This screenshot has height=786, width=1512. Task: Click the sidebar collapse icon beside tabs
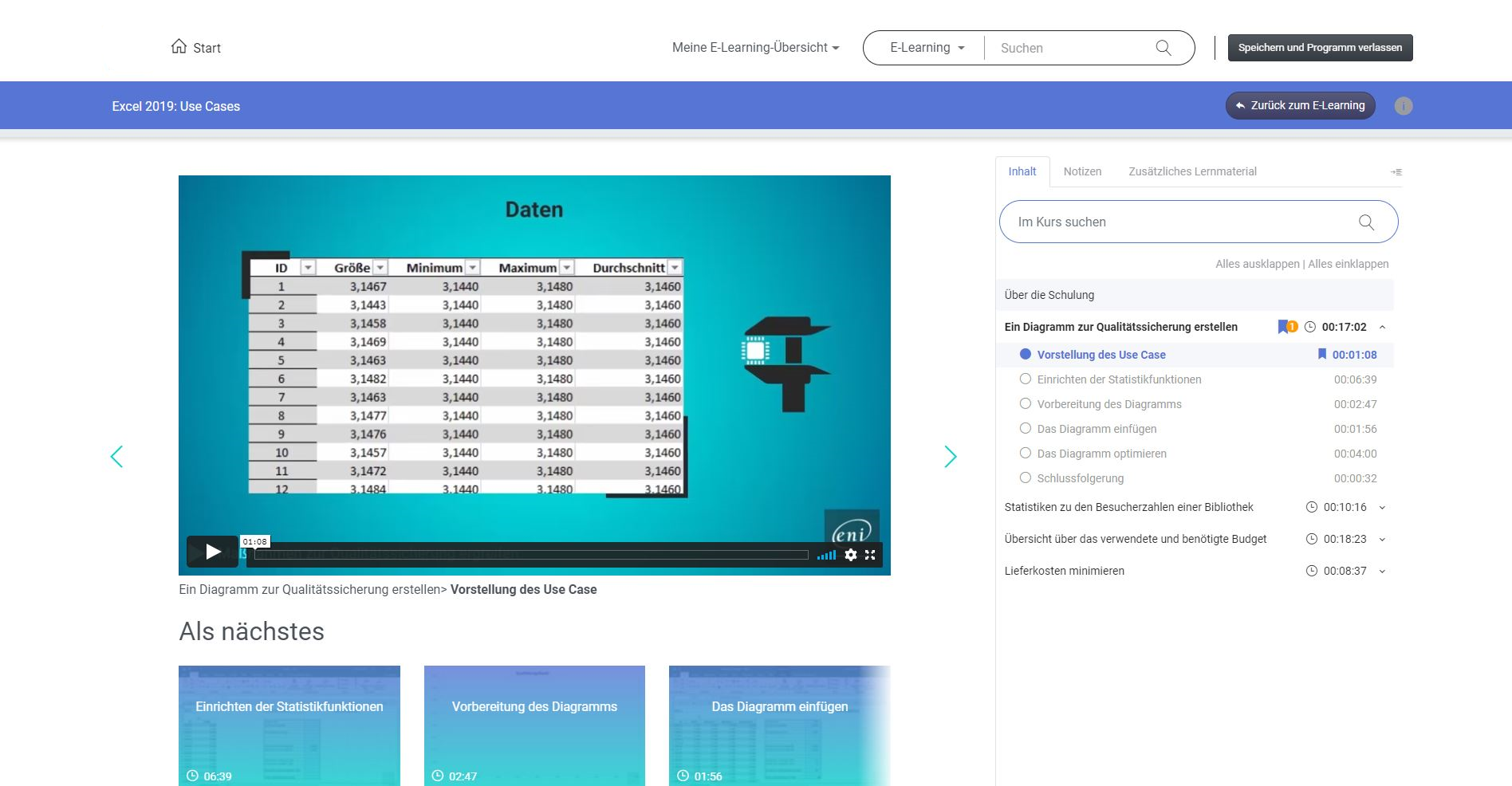pyautogui.click(x=1396, y=172)
